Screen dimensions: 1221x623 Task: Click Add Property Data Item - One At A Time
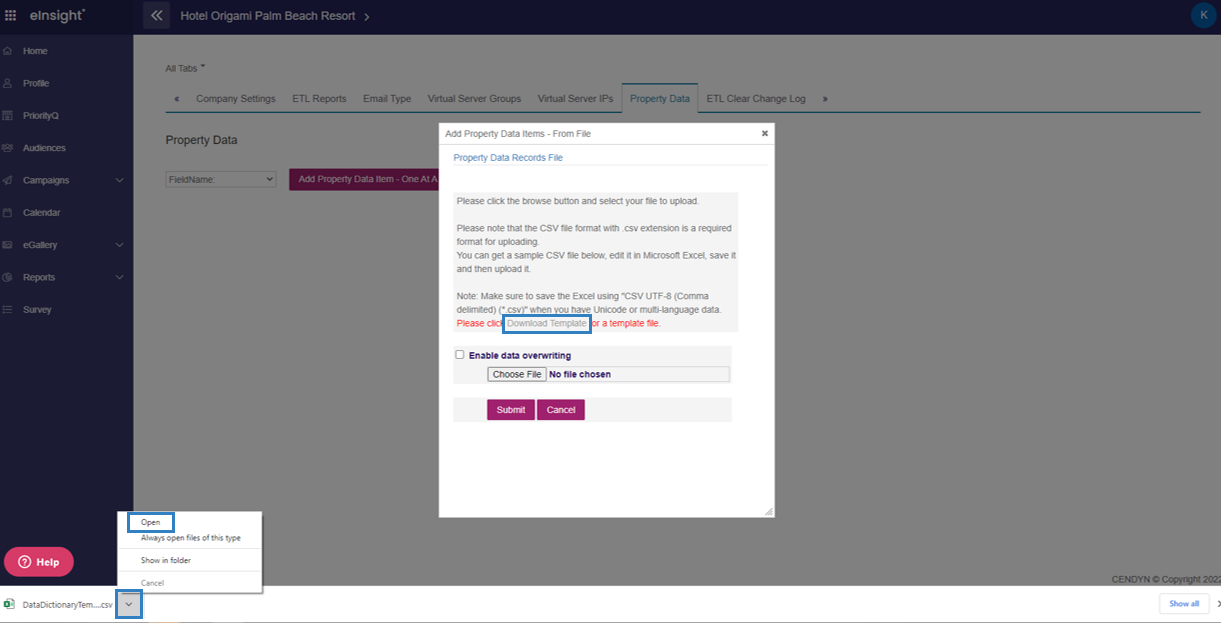tap(364, 179)
